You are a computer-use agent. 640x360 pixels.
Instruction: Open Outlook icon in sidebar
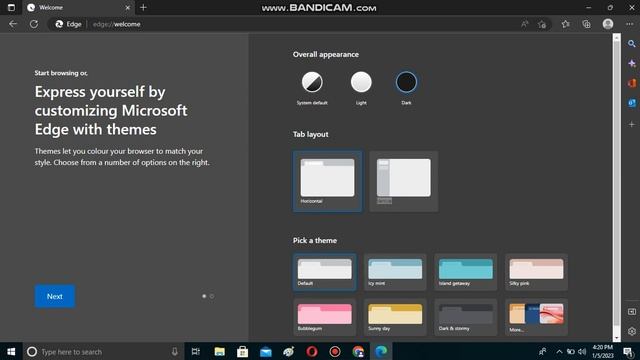coord(631,103)
